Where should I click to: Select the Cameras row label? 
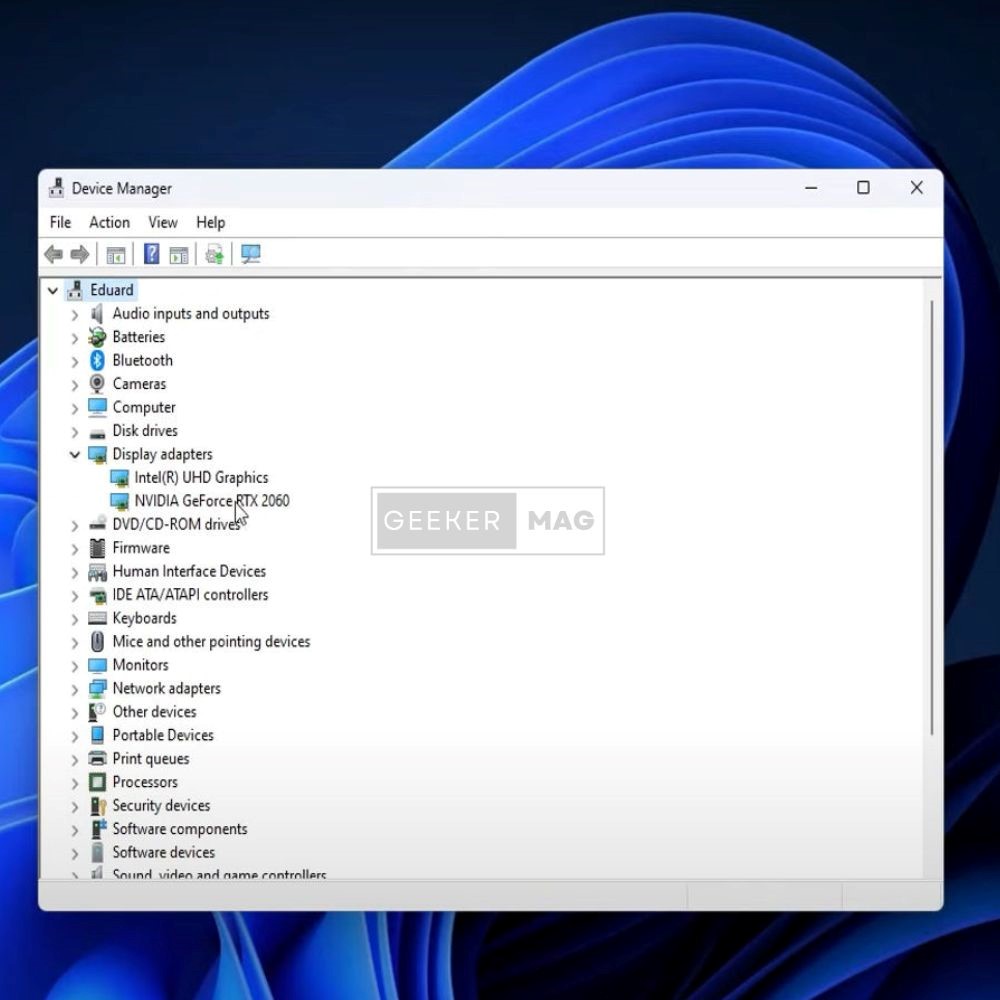(x=140, y=384)
